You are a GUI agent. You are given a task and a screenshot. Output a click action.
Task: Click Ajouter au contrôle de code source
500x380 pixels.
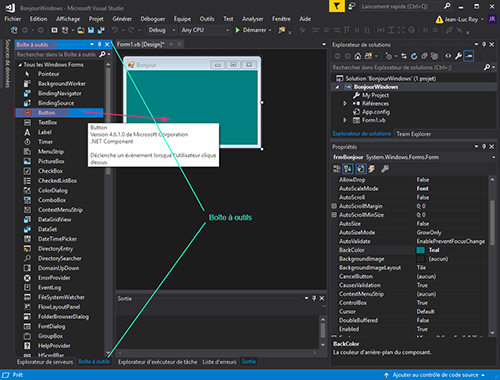point(435,375)
